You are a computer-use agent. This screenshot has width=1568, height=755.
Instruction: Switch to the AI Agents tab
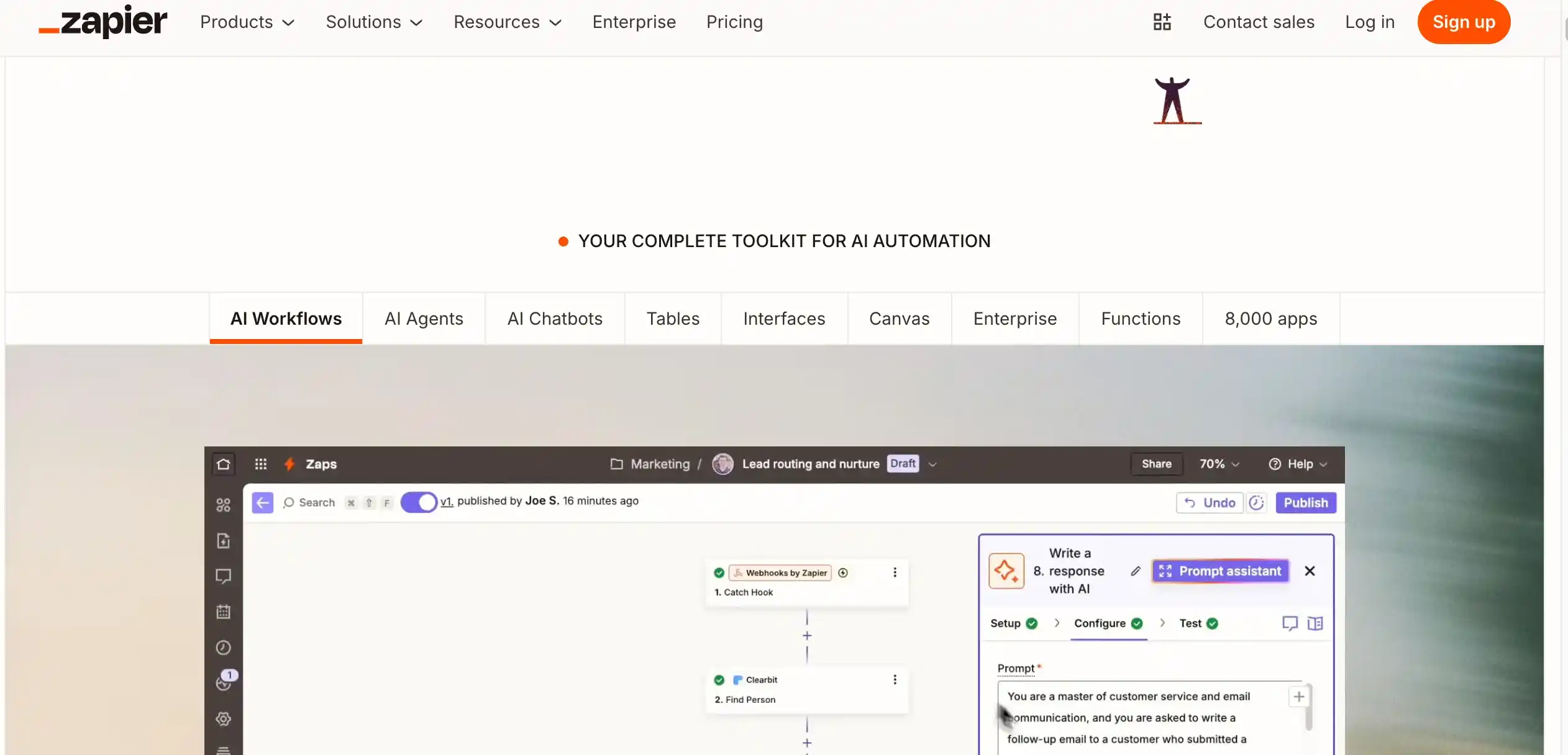pyautogui.click(x=424, y=319)
